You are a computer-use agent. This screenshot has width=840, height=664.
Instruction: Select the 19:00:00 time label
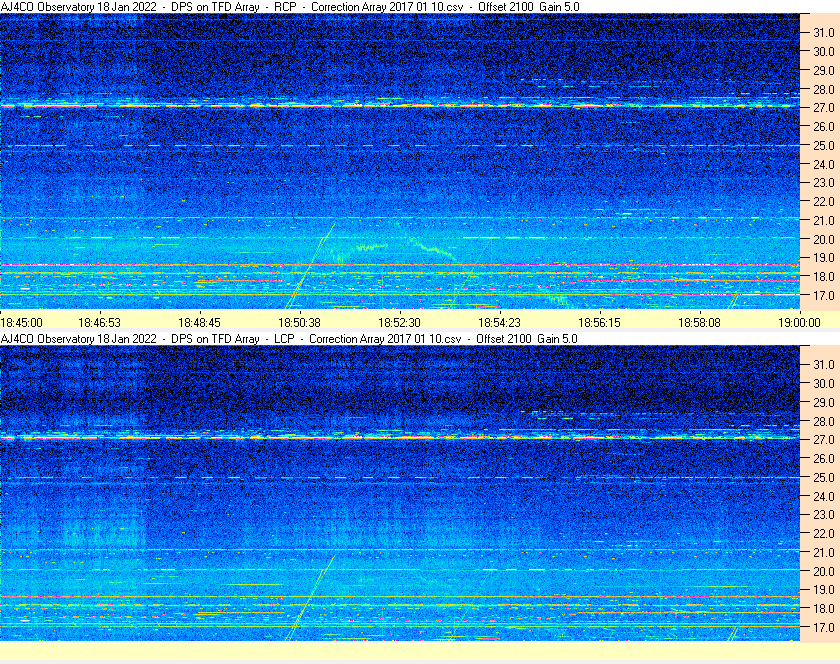tap(799, 323)
